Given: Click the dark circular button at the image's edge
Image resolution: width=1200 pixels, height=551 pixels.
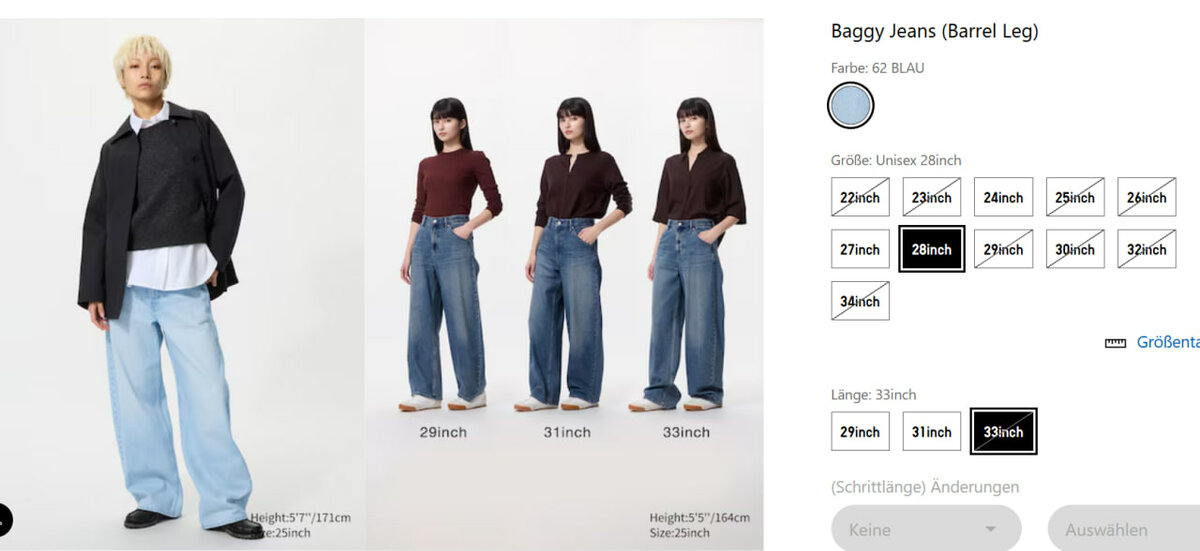Looking at the screenshot, I should 3,520.
